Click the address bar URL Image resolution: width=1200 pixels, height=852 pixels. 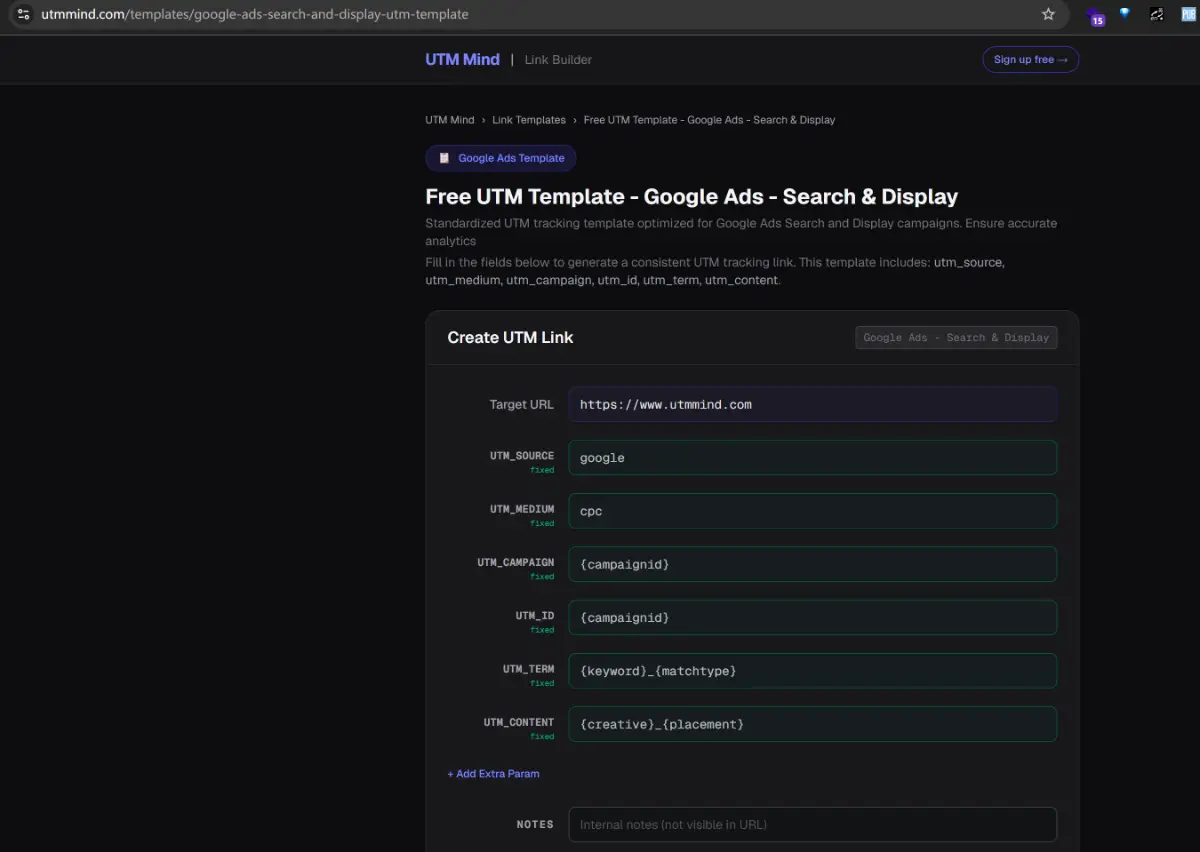coord(255,14)
